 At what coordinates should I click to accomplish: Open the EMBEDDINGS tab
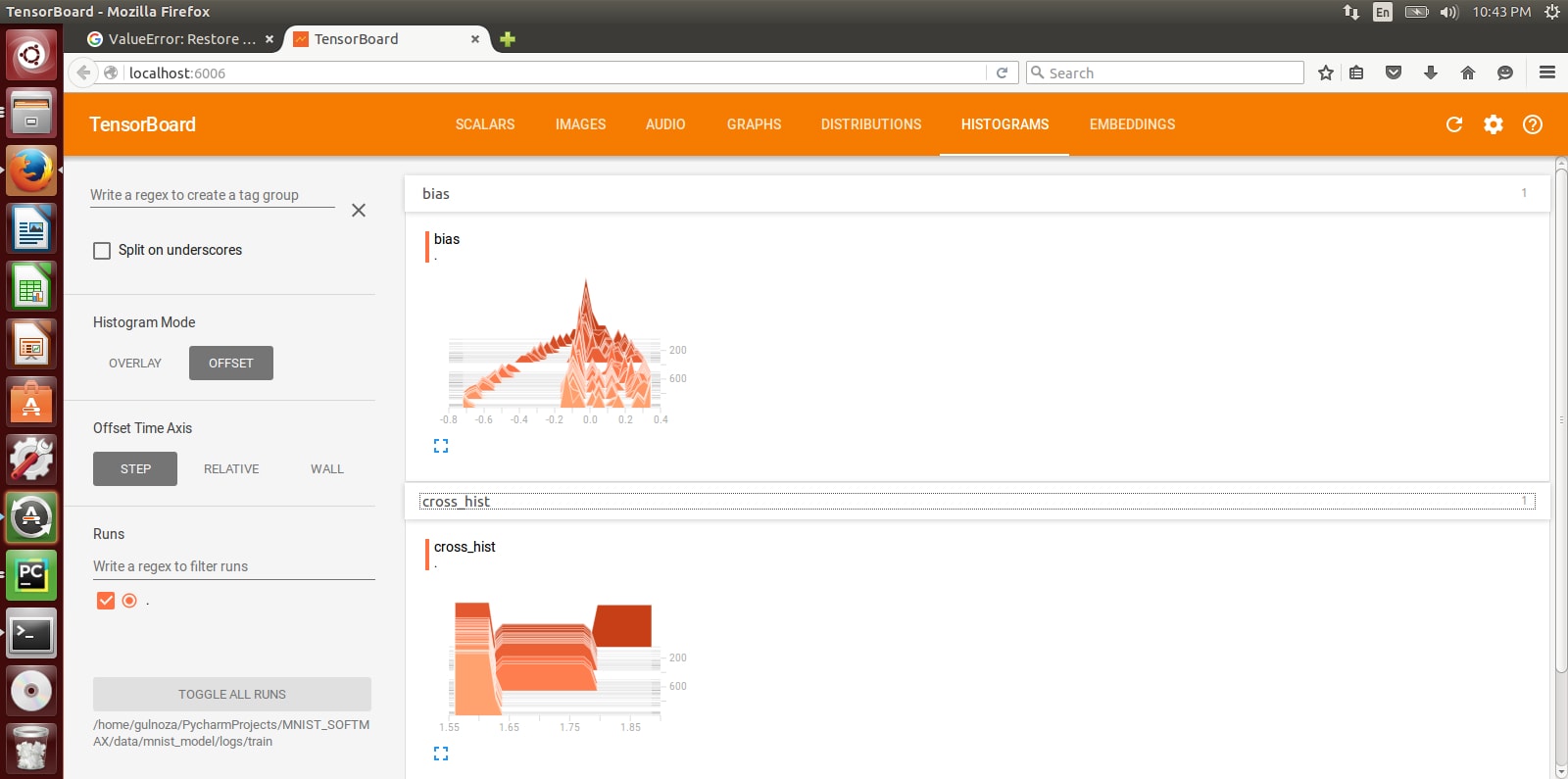point(1132,124)
